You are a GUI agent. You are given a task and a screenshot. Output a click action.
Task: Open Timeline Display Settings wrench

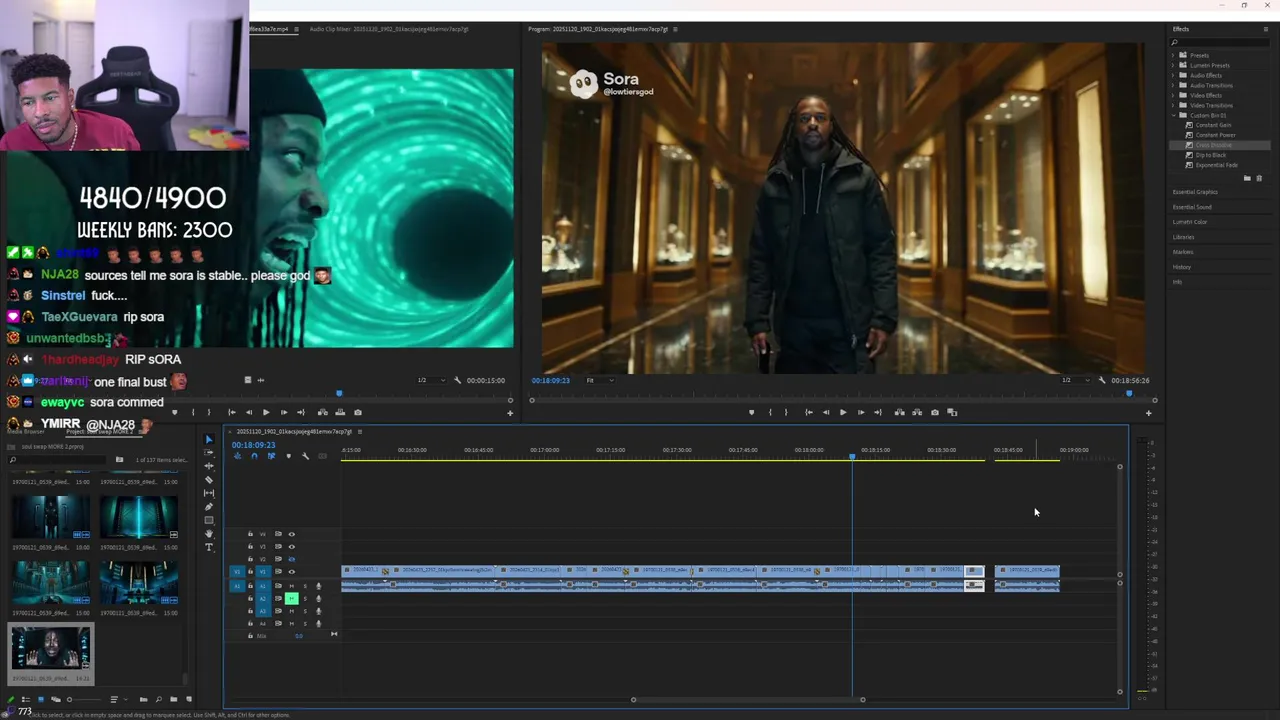click(x=305, y=456)
